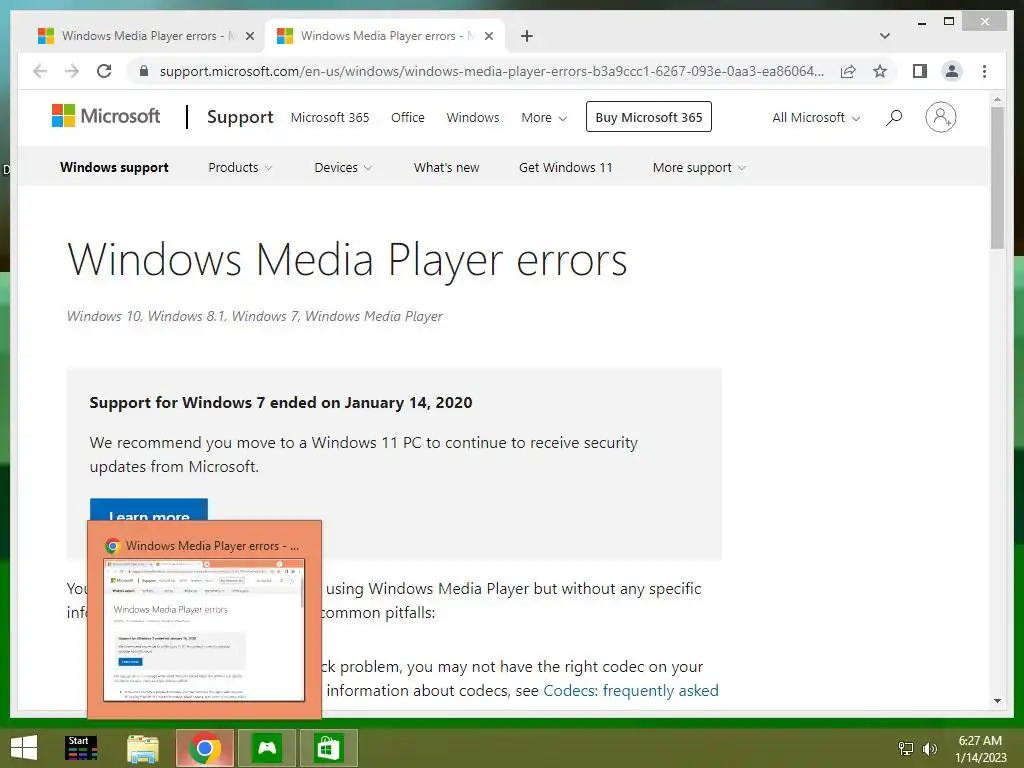Screen dimensions: 1024x768
Task: Open the What's new menu item
Action: click(x=447, y=167)
